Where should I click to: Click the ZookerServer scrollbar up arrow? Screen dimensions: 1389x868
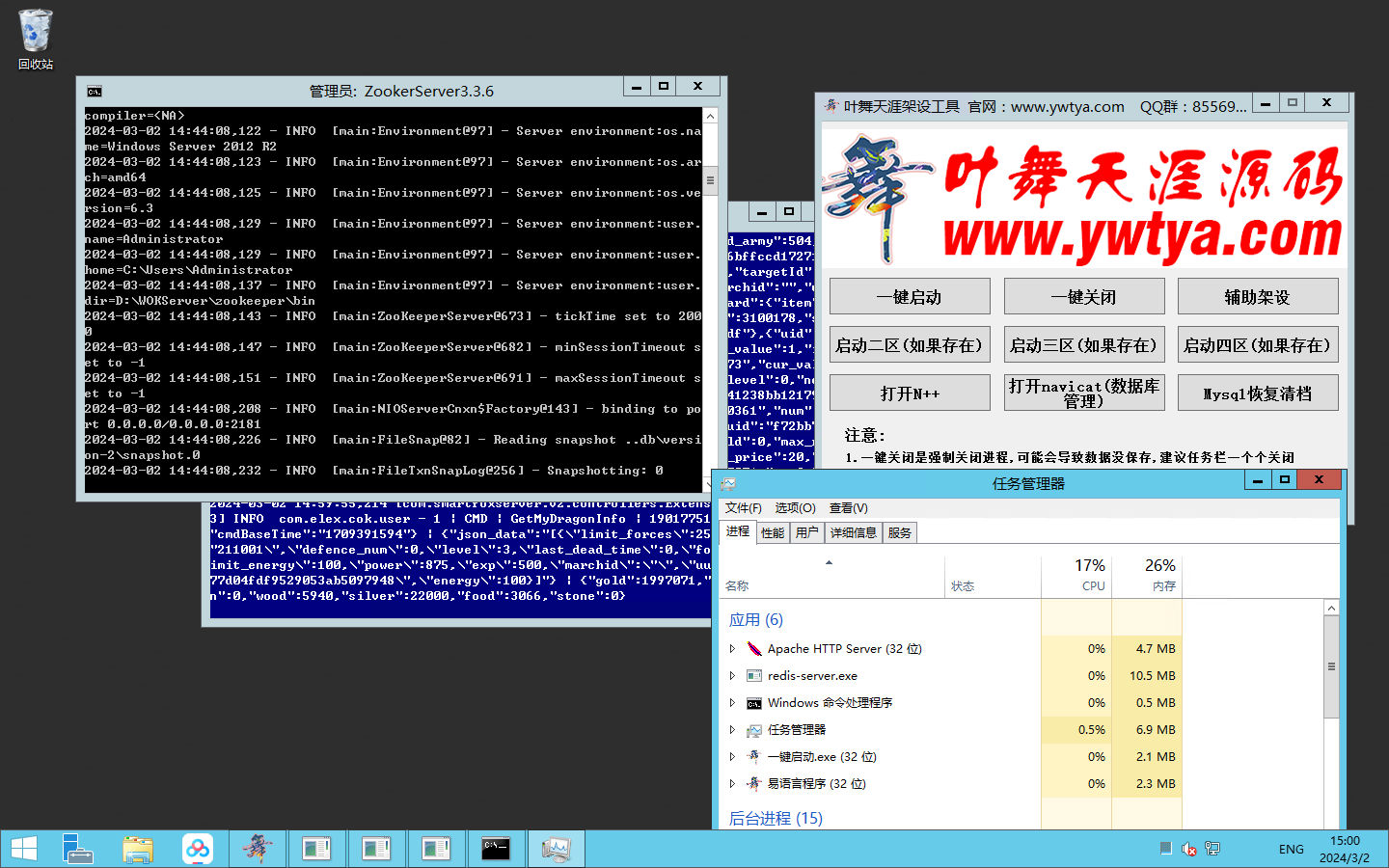[710, 116]
